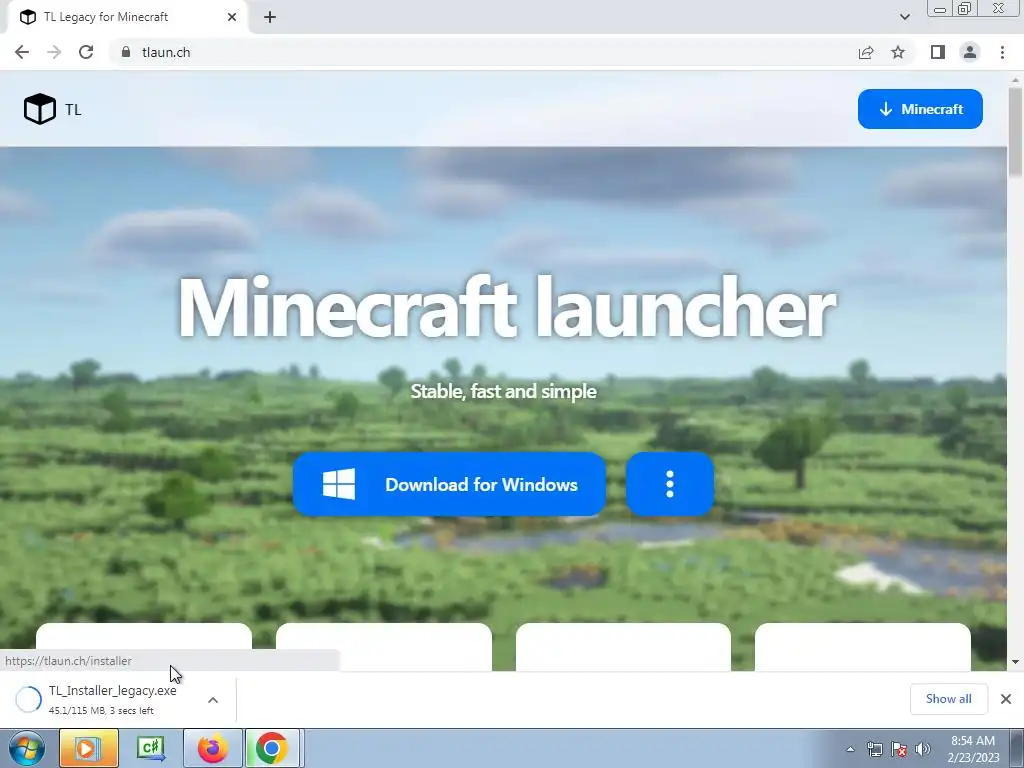Image resolution: width=1024 pixels, height=768 pixels.
Task: Open the C# application taskbar icon
Action: (x=151, y=748)
